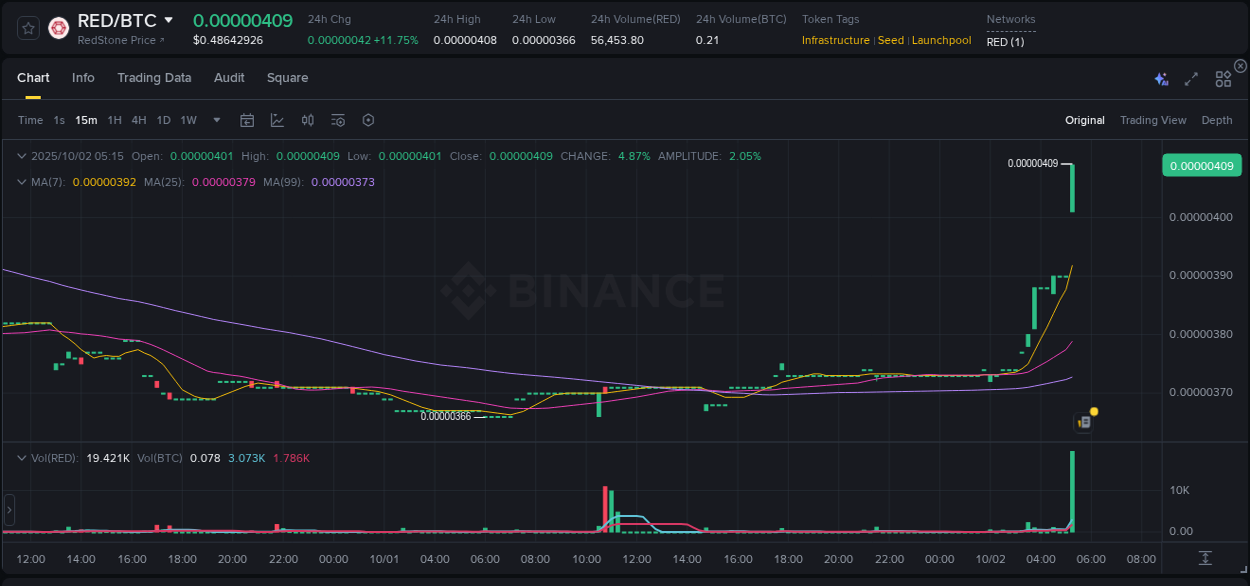Expand the left side panel arrow
Screen dimensions: 1250x586
pyautogui.click(x=8, y=510)
